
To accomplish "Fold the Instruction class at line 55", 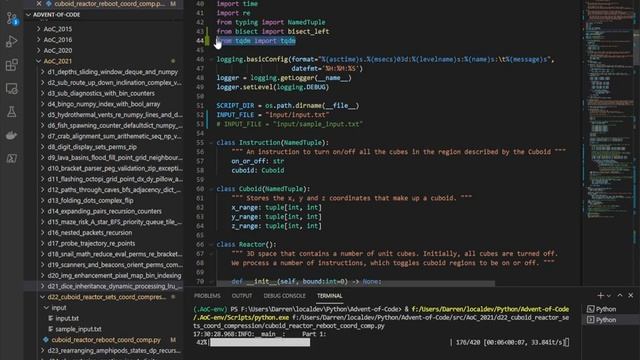I will [211, 142].
